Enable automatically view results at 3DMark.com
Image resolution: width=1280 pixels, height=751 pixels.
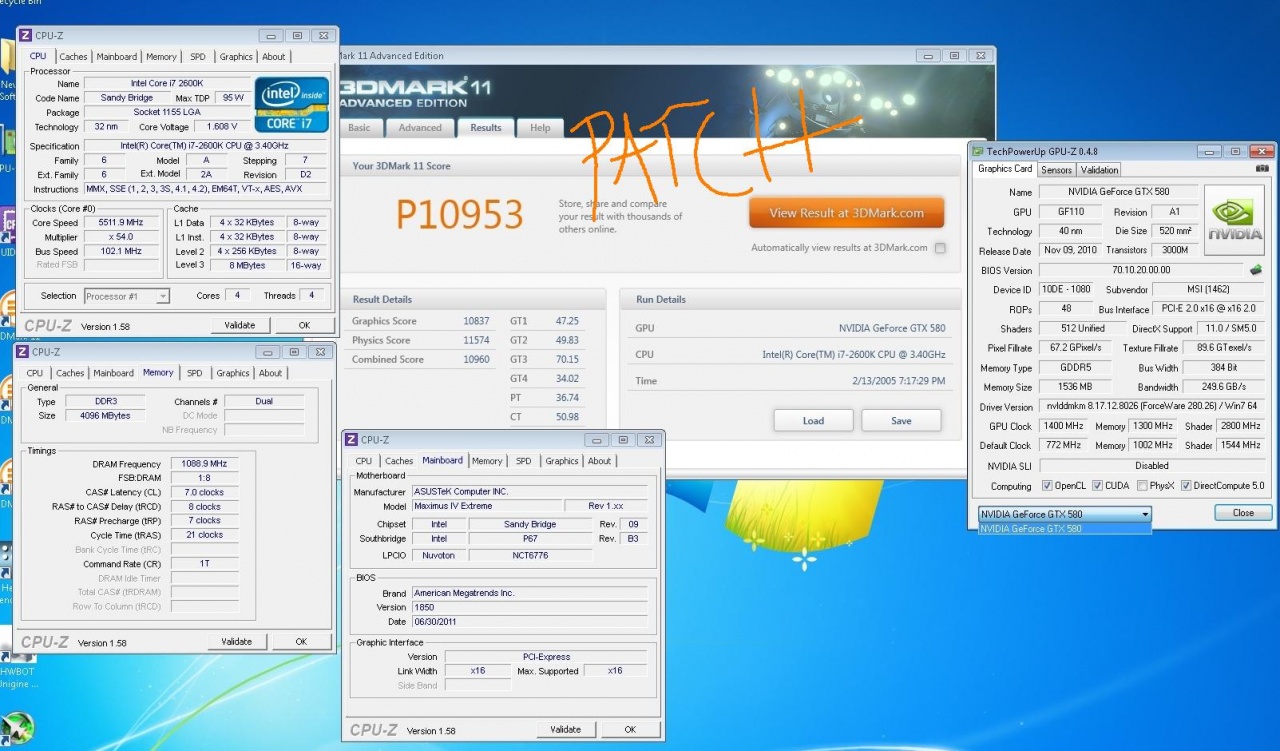[x=940, y=248]
